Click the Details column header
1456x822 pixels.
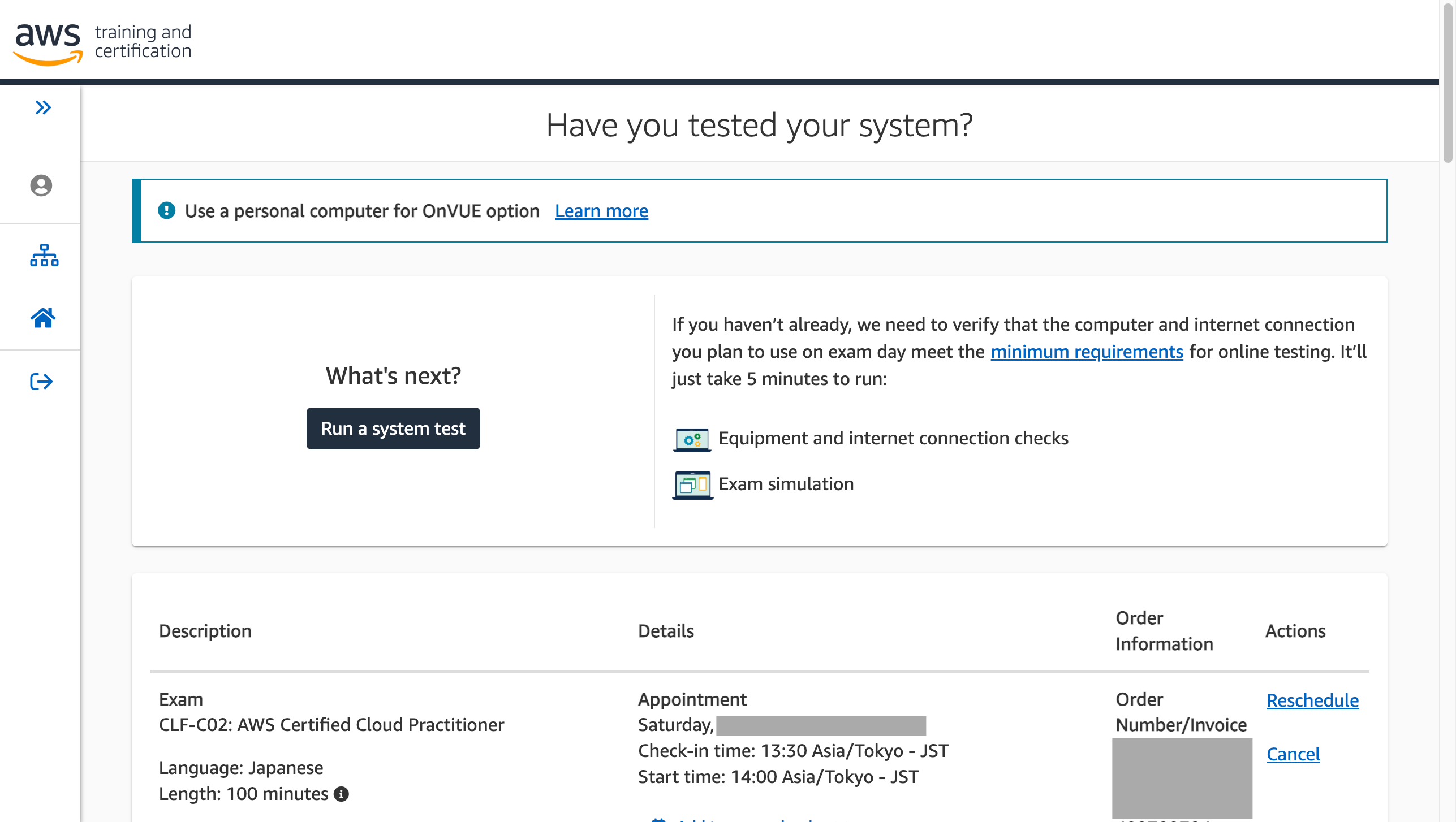666,631
